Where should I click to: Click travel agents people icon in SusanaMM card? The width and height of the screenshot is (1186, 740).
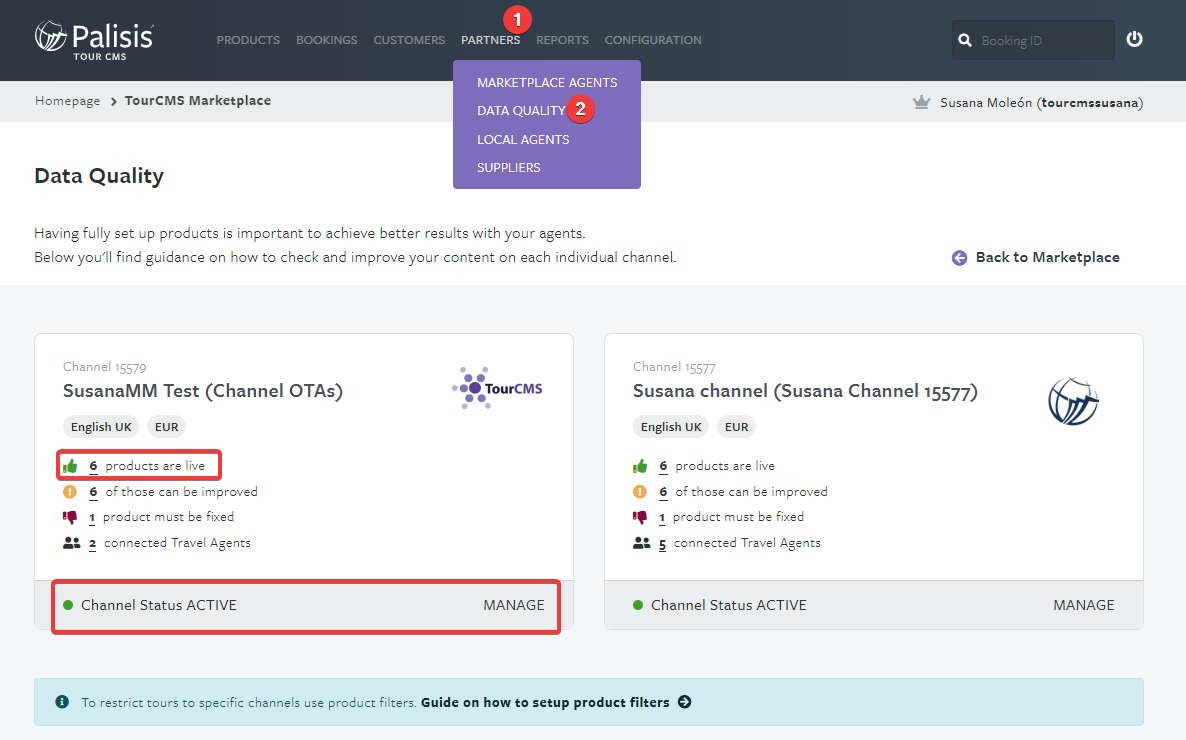pyautogui.click(x=72, y=543)
